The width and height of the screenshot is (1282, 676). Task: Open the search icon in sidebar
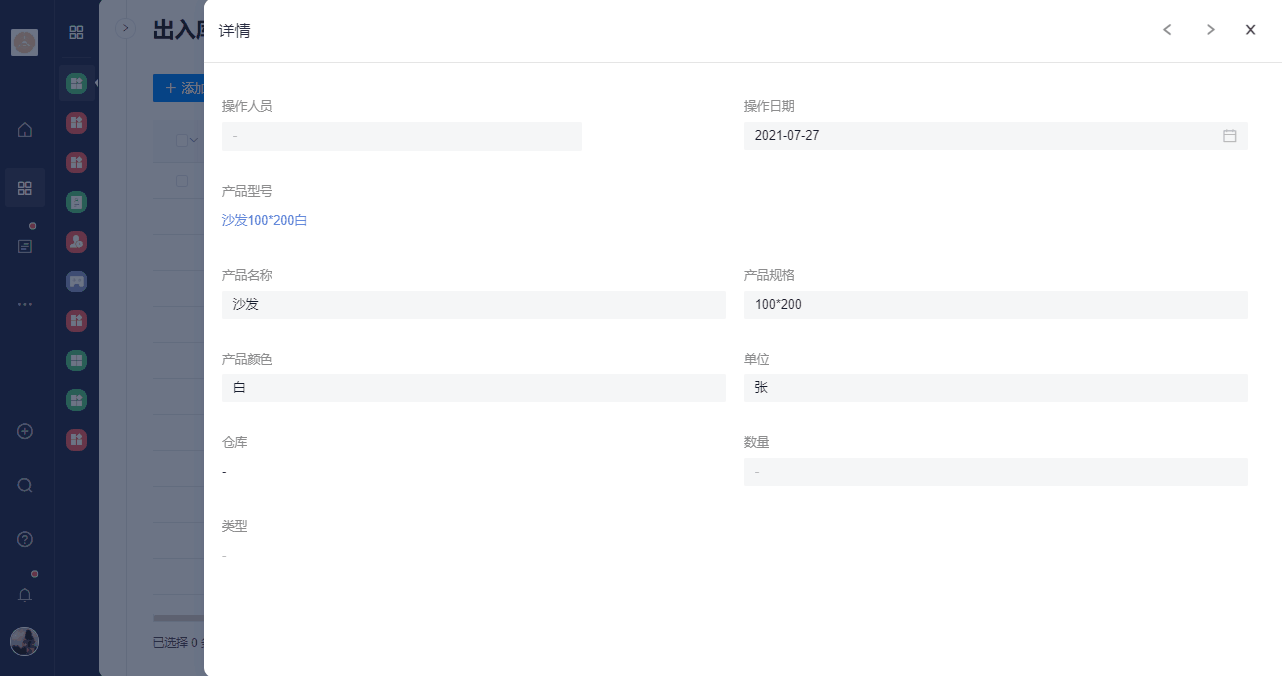pyautogui.click(x=25, y=485)
